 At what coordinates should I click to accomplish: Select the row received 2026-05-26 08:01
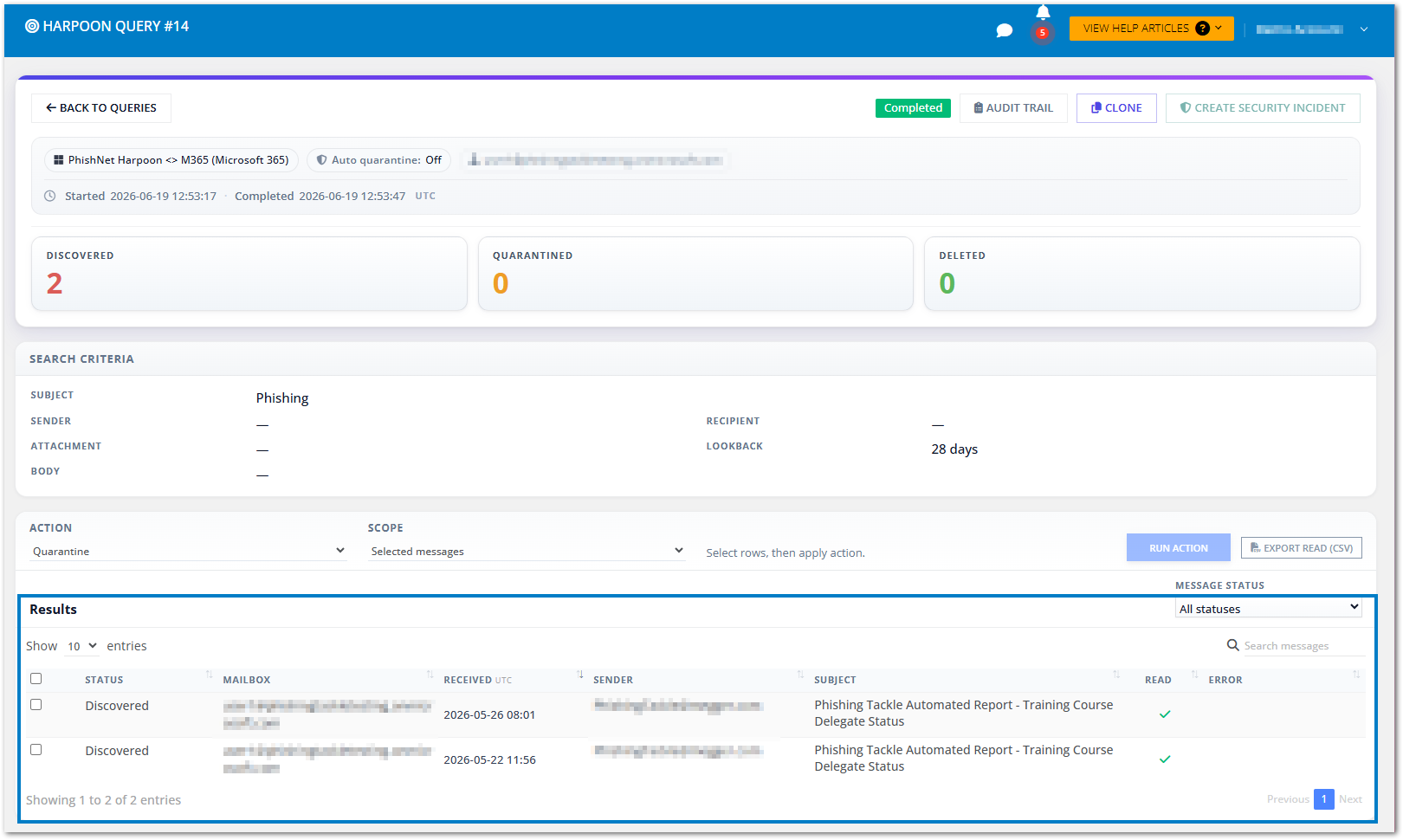pos(36,705)
